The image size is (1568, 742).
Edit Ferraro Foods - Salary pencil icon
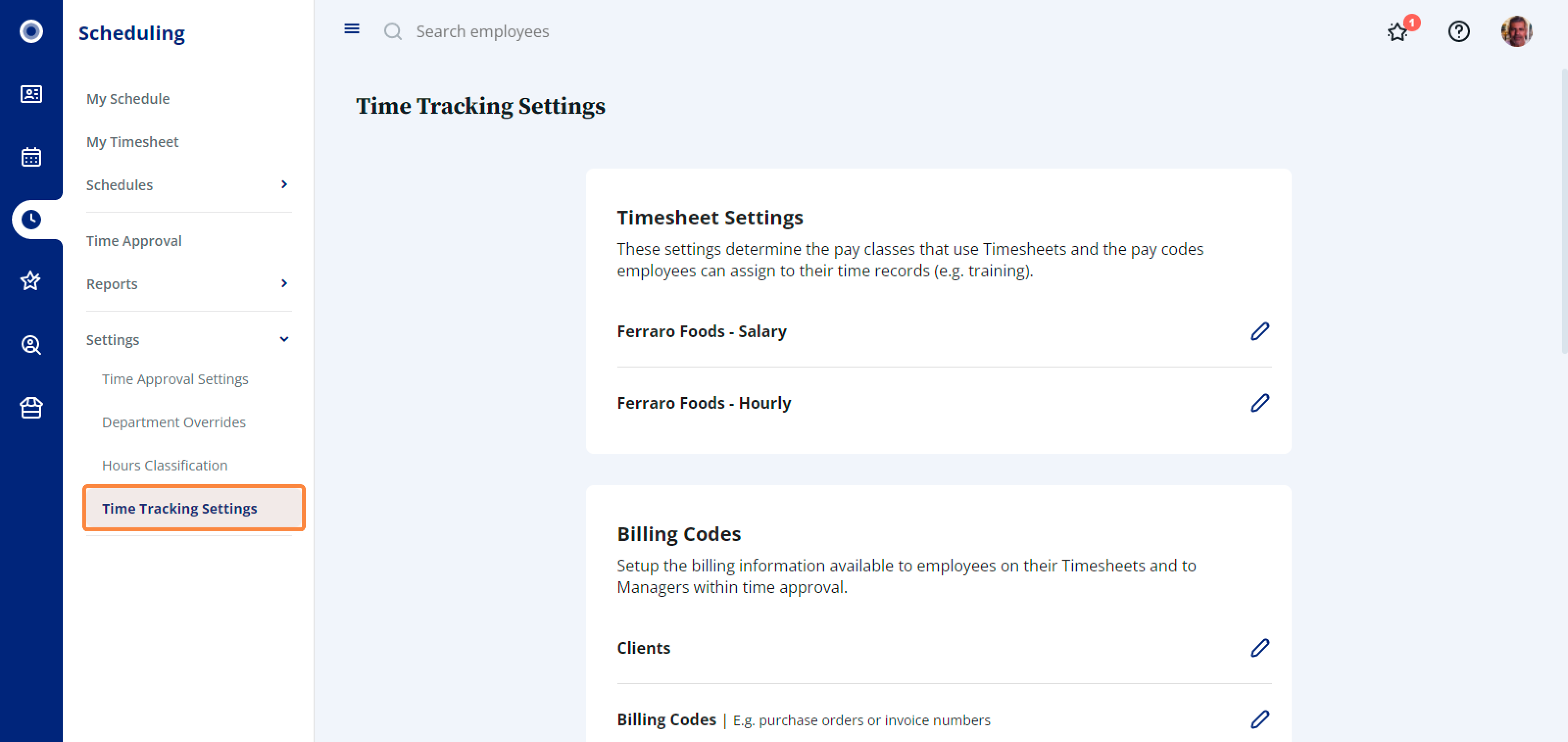pyautogui.click(x=1259, y=331)
